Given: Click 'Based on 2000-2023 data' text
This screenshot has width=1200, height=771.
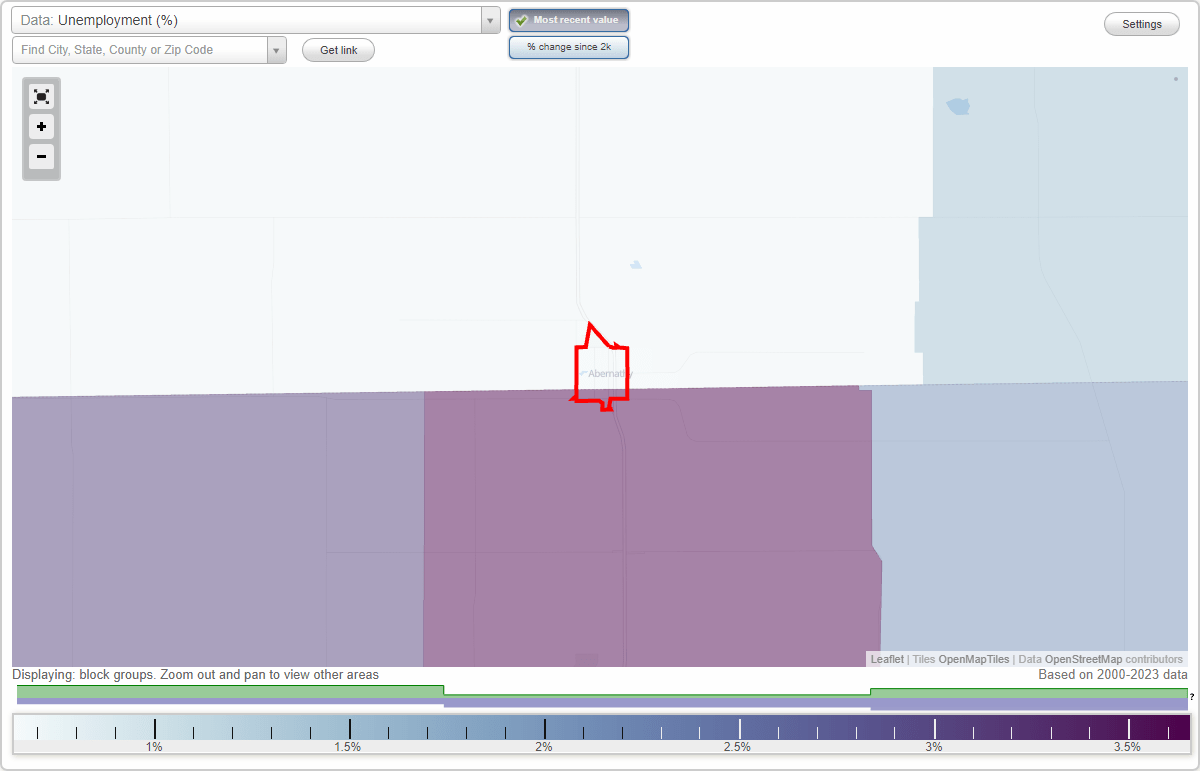Looking at the screenshot, I should click(1113, 675).
